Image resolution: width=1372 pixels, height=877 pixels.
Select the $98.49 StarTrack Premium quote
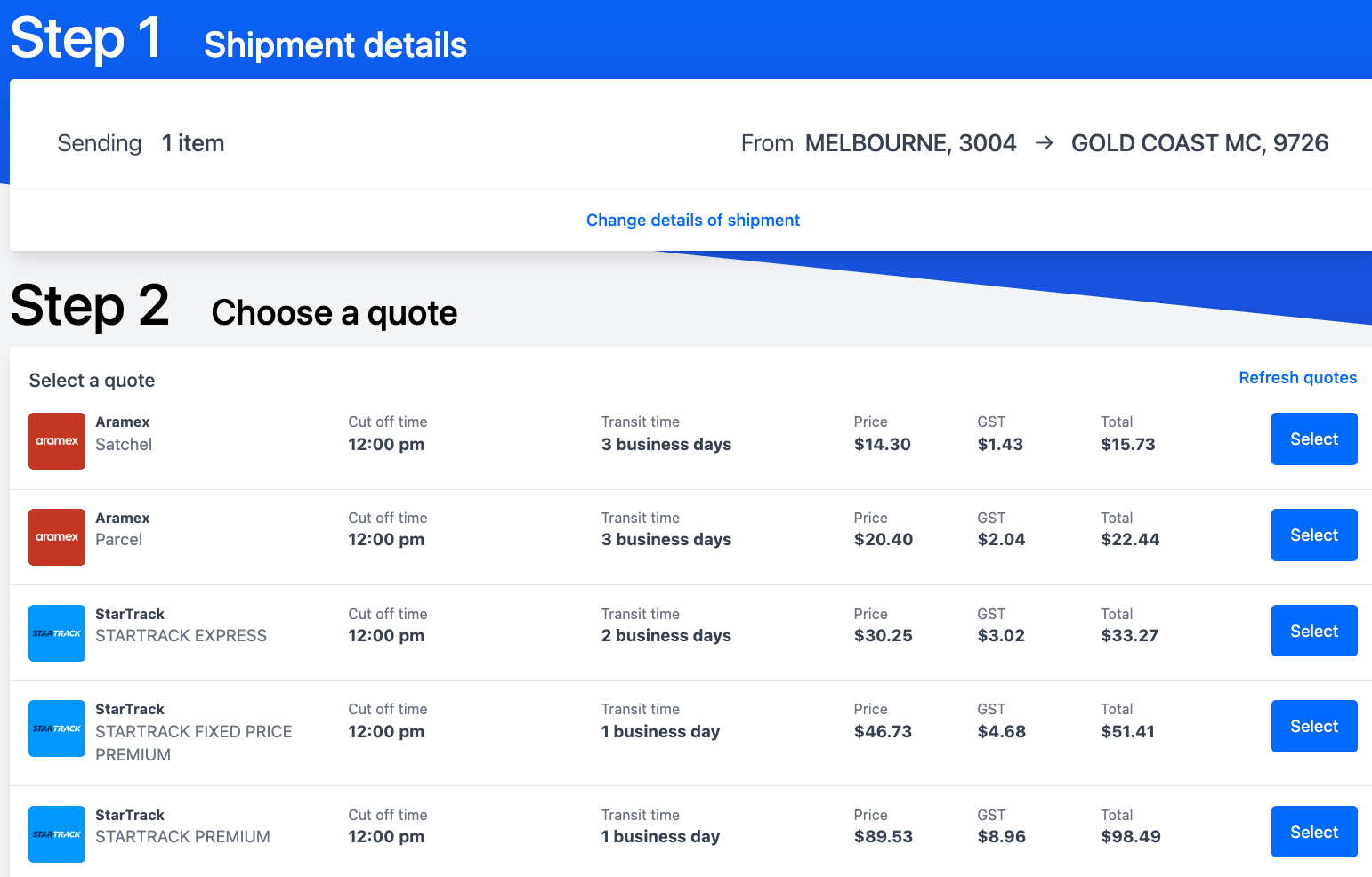pos(1314,832)
